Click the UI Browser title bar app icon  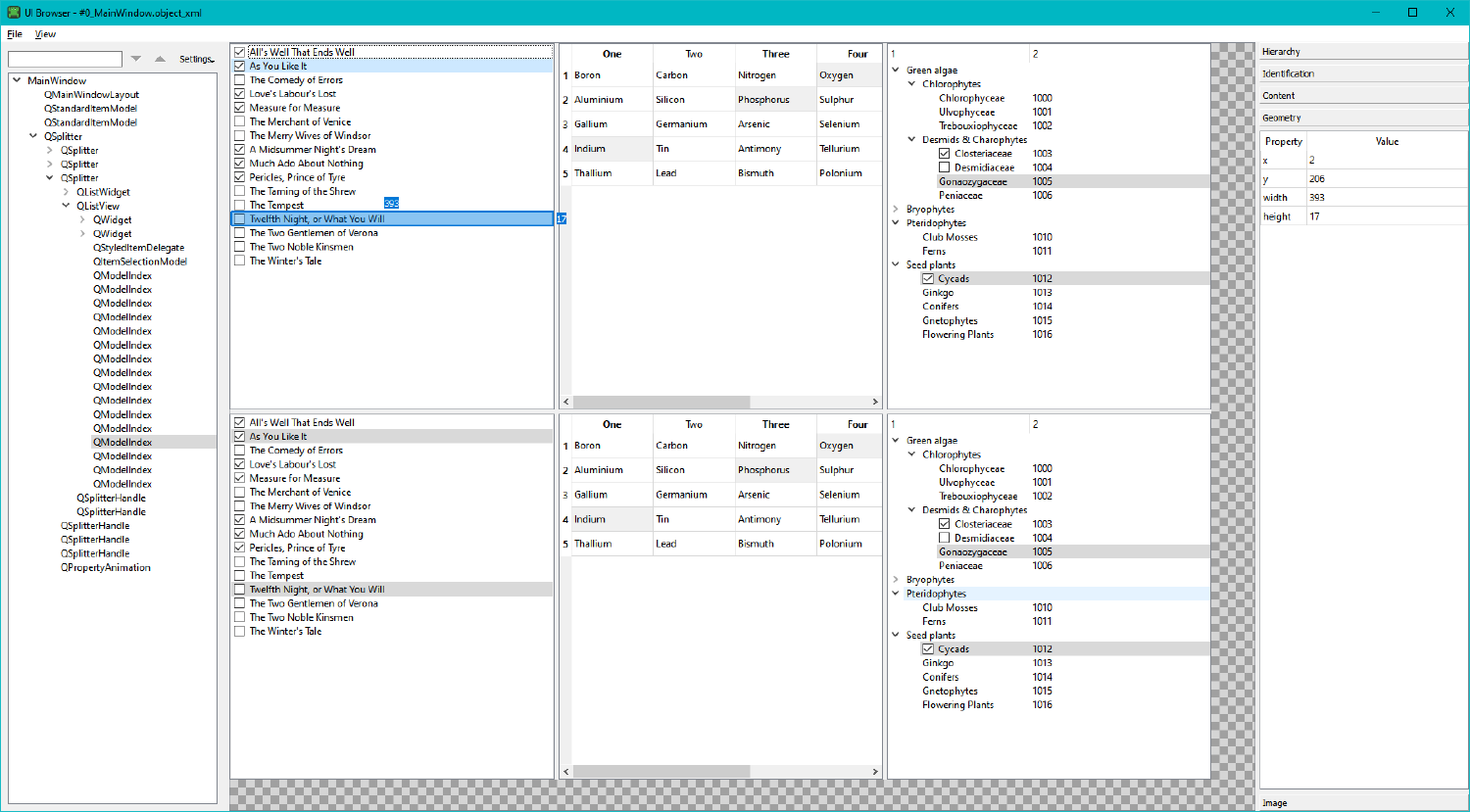point(12,13)
